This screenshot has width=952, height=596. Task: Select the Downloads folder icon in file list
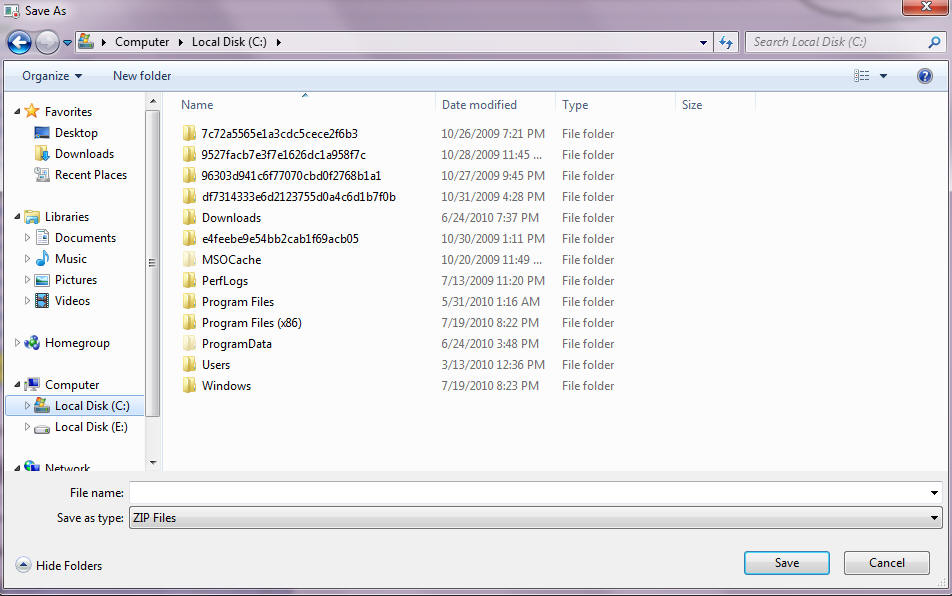coord(189,217)
